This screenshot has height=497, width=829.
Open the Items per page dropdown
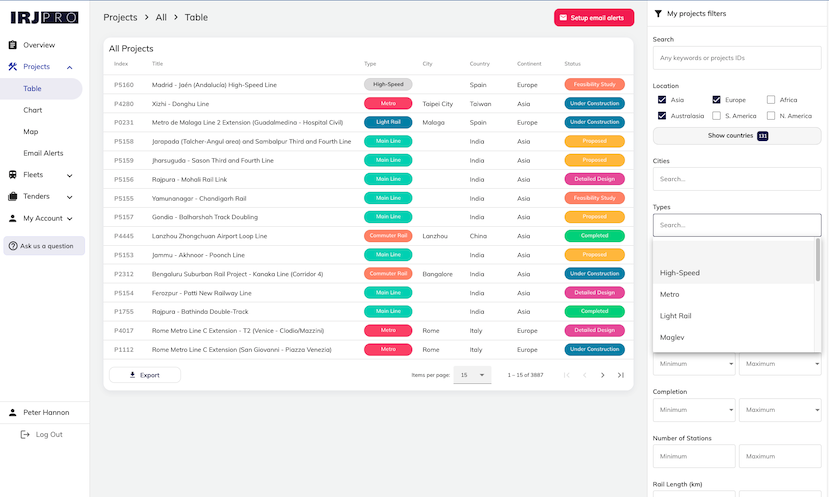coord(472,375)
